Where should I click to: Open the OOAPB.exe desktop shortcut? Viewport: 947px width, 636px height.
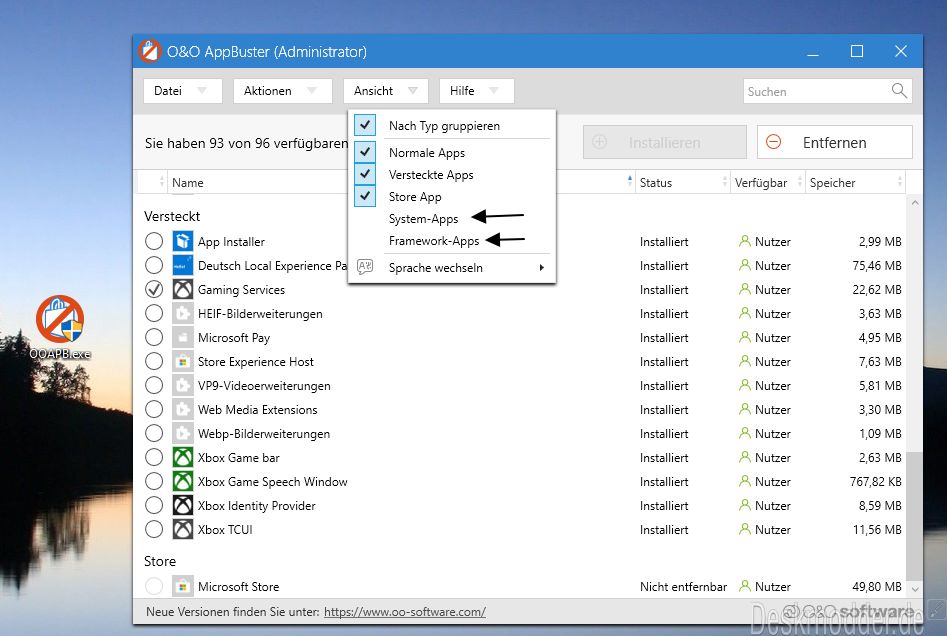(x=60, y=327)
